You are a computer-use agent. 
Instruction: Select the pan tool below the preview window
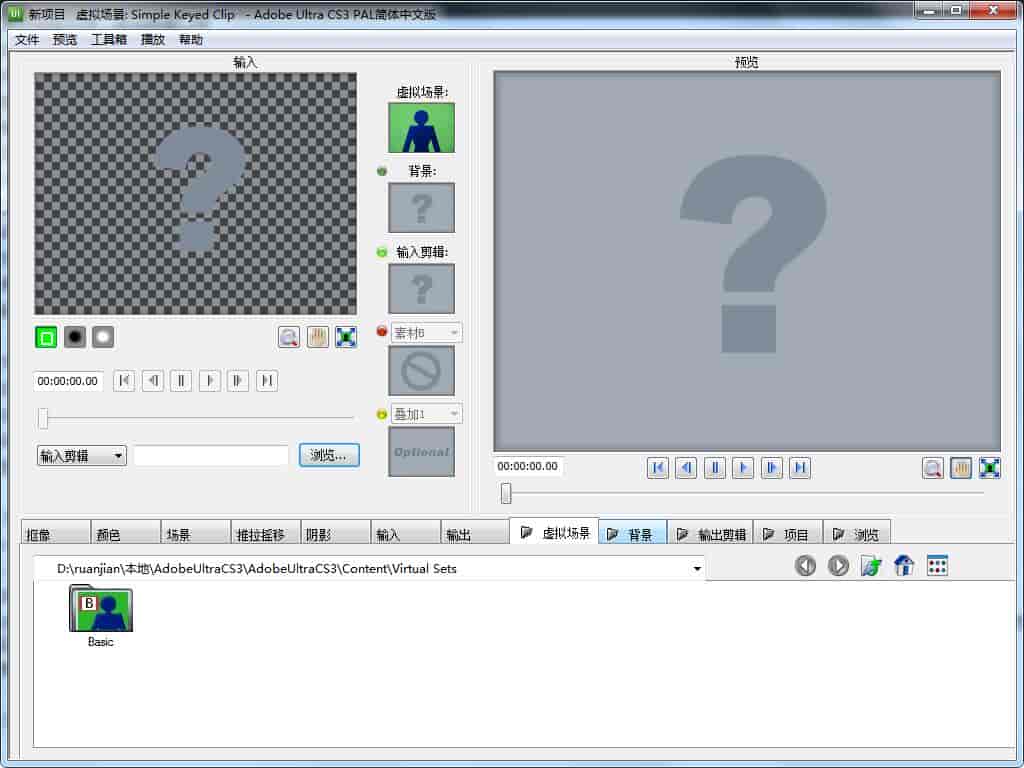[x=960, y=467]
